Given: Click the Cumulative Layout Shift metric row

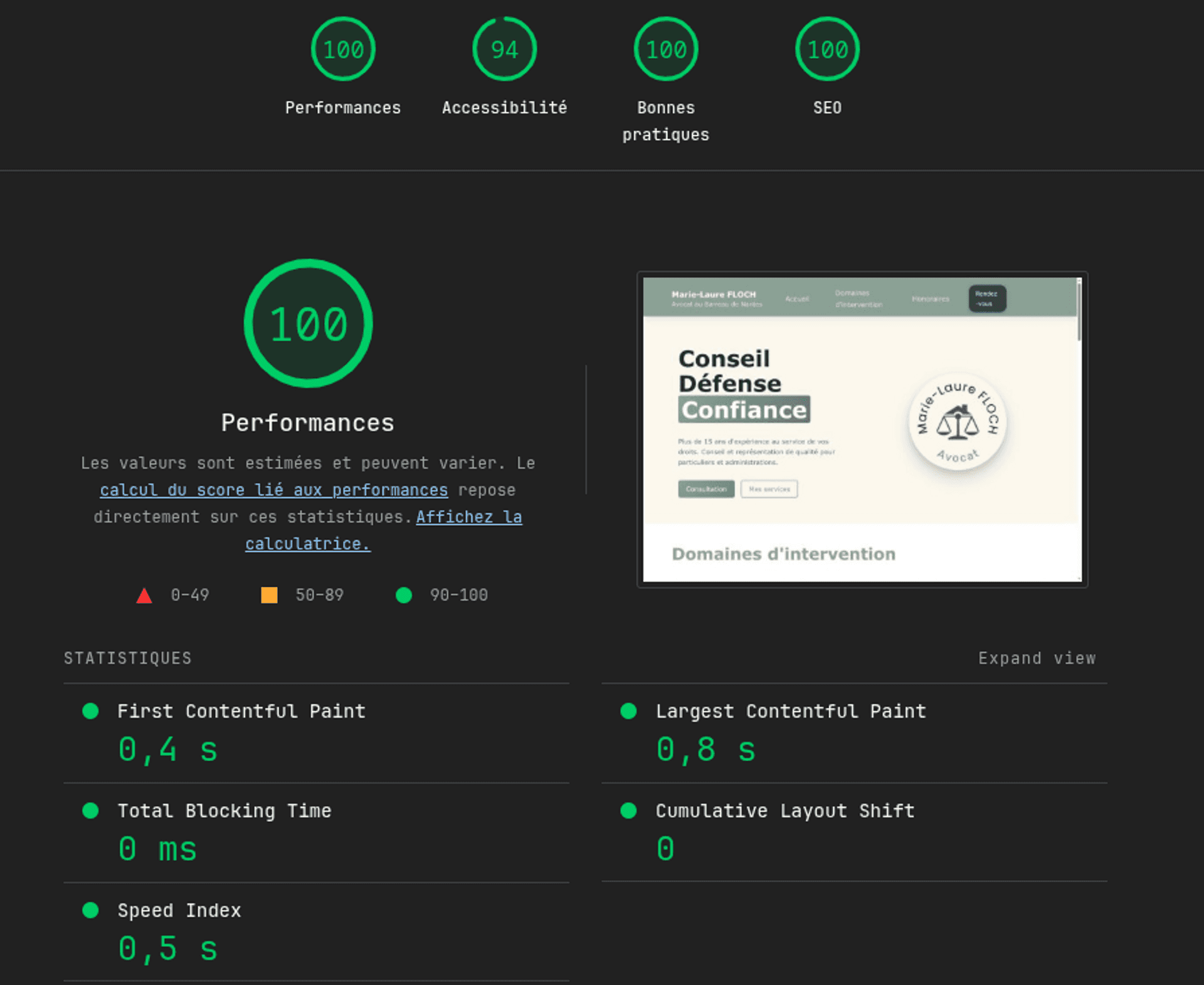Looking at the screenshot, I should (x=785, y=811).
